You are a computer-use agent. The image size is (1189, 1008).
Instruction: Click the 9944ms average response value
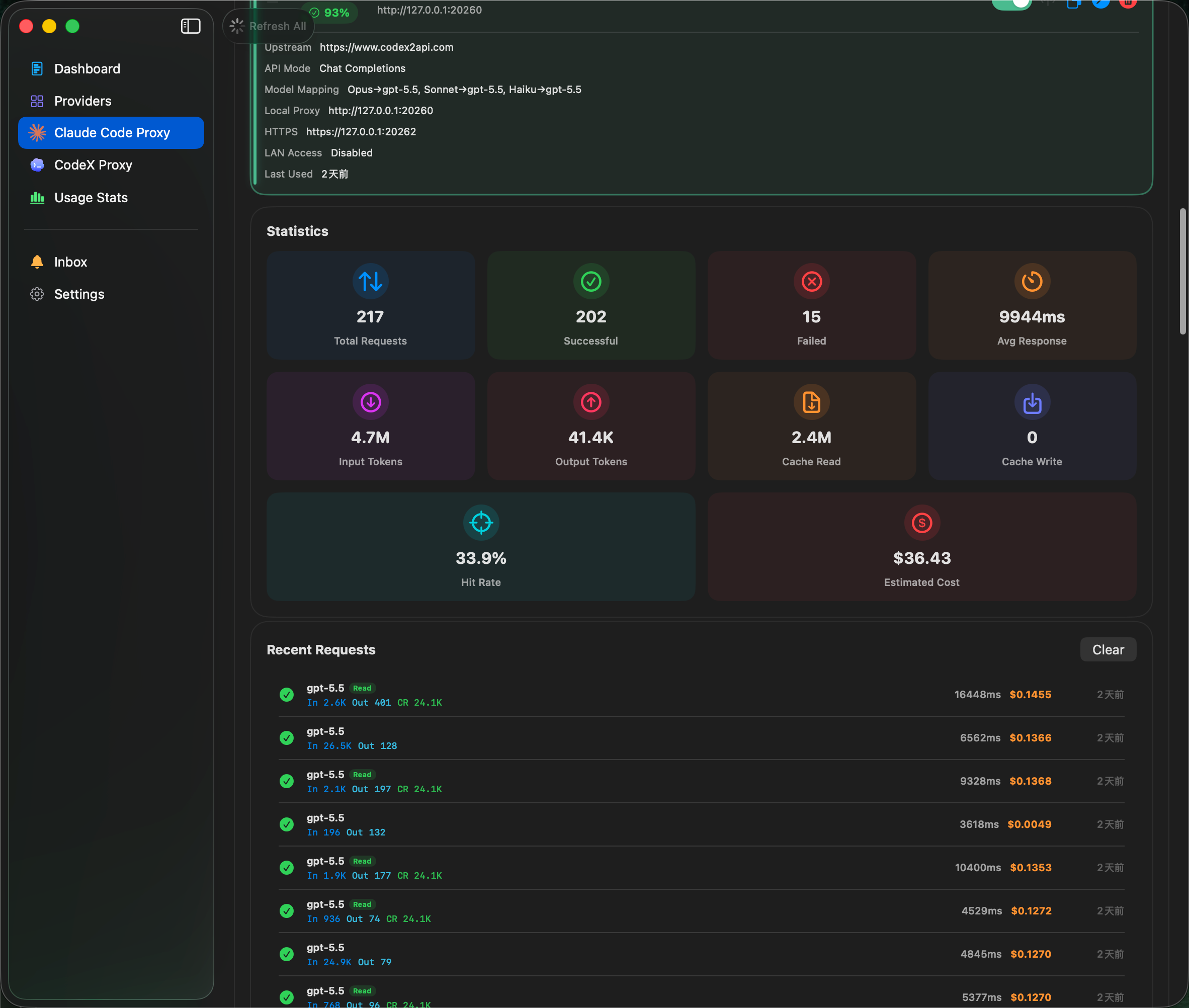(1032, 316)
